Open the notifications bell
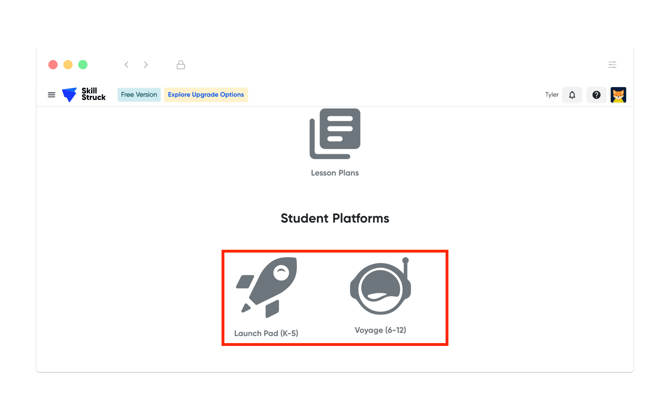 [572, 95]
